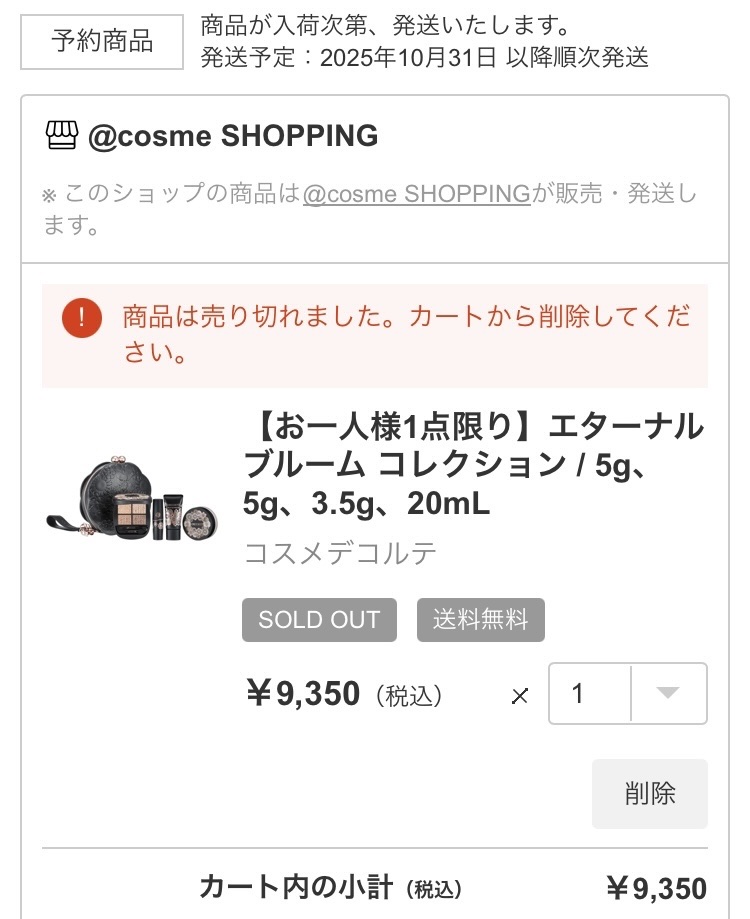Screen dimensions: 750x919
Task: Click the dropdown arrow icon on the quantity selector
Action: [x=668, y=695]
